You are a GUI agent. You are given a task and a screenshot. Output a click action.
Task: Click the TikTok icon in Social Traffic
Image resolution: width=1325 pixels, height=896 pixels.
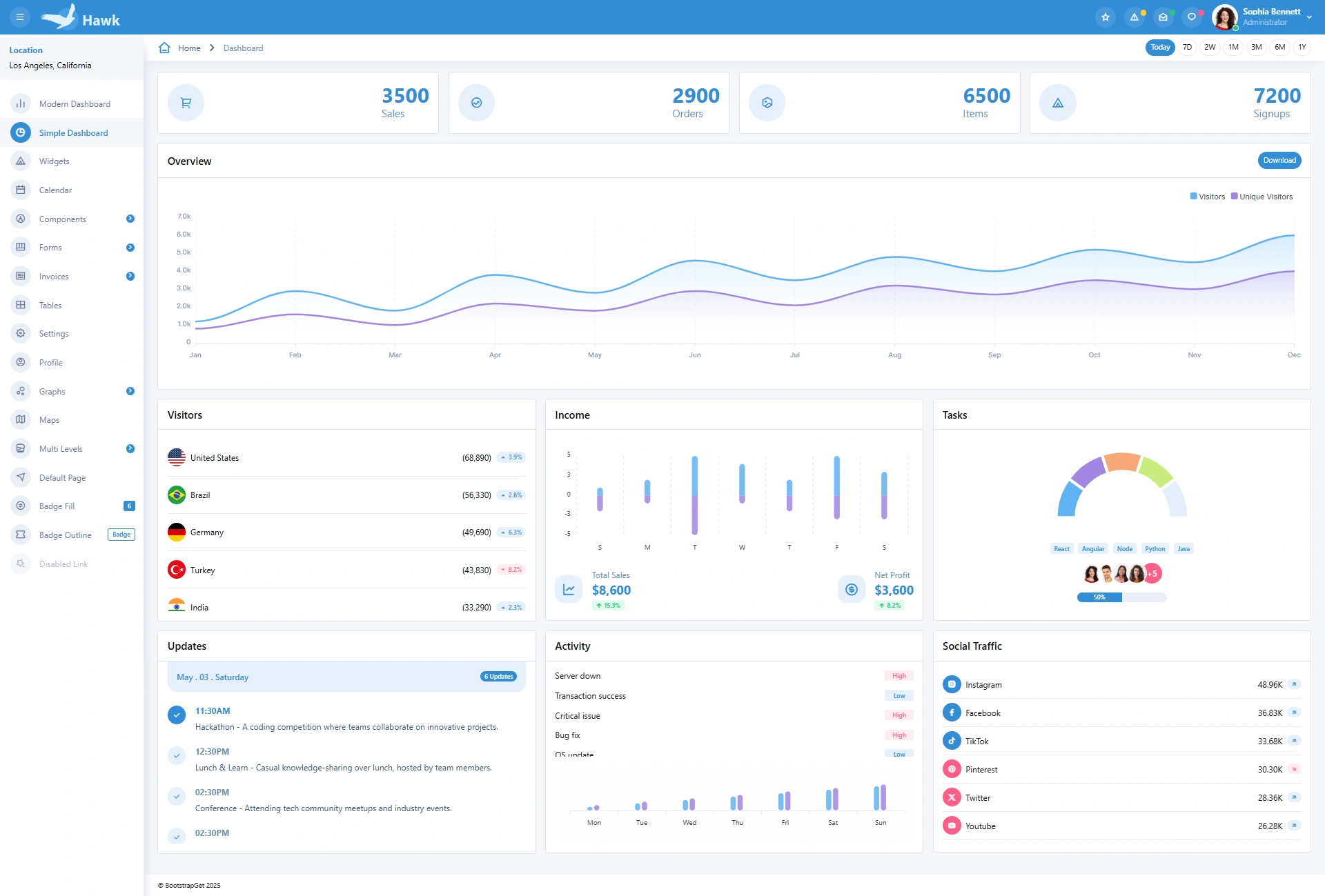952,741
